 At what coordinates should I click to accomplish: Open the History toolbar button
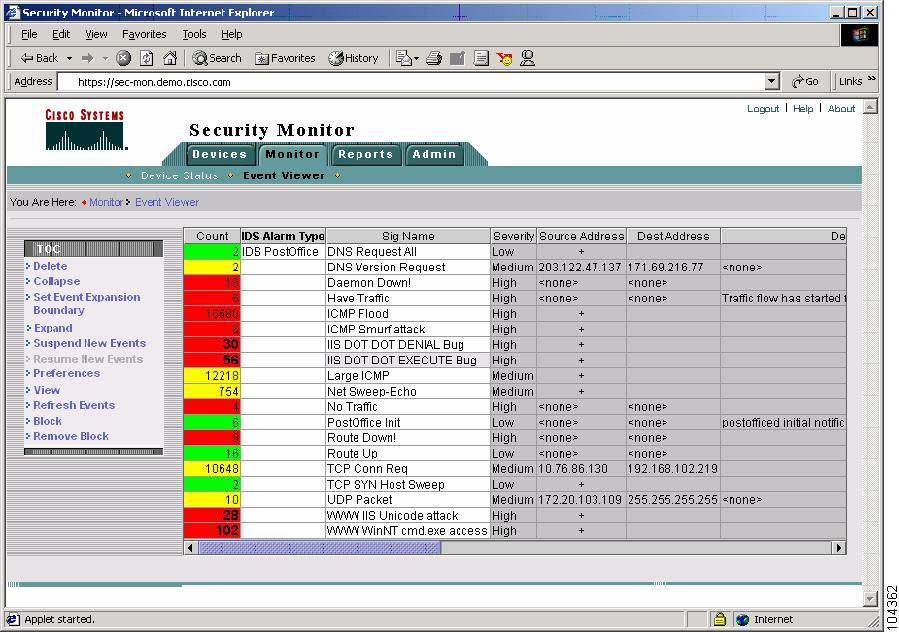pos(353,58)
